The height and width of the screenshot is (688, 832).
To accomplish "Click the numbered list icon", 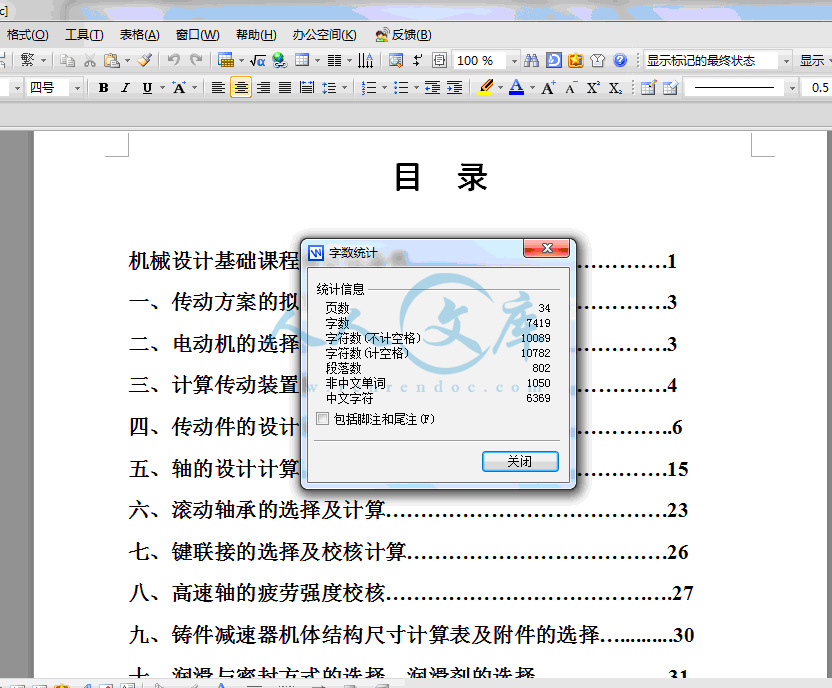I will (x=368, y=88).
